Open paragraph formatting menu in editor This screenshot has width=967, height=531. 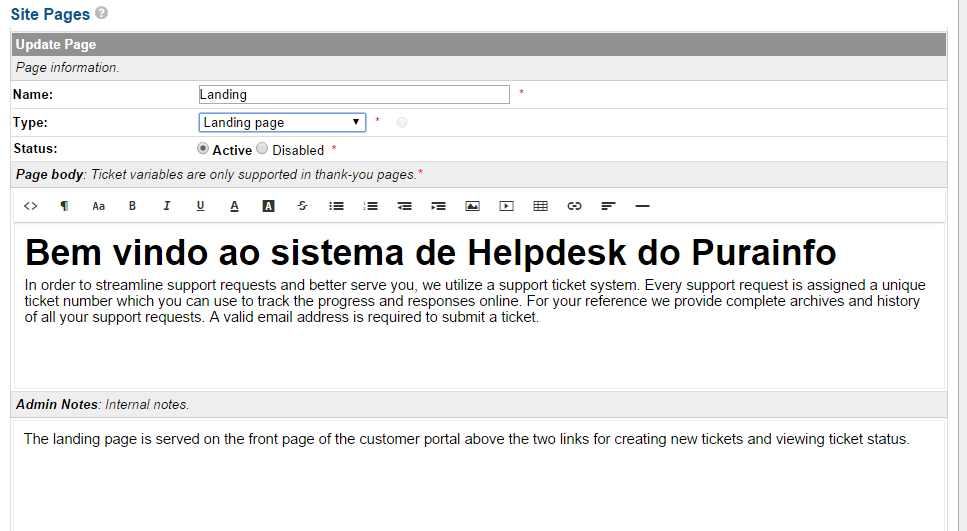[x=64, y=206]
